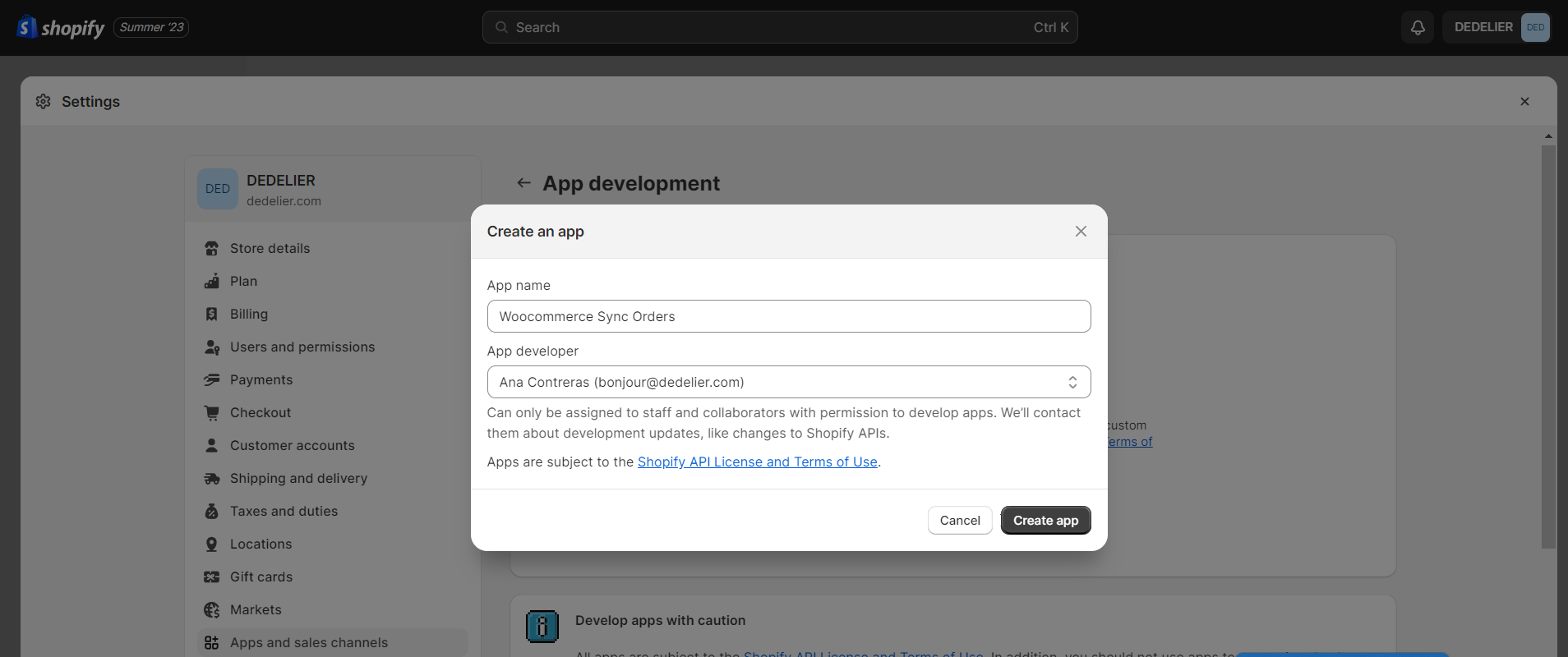Open Users and permissions settings
This screenshot has height=657, width=1568.
(333, 347)
